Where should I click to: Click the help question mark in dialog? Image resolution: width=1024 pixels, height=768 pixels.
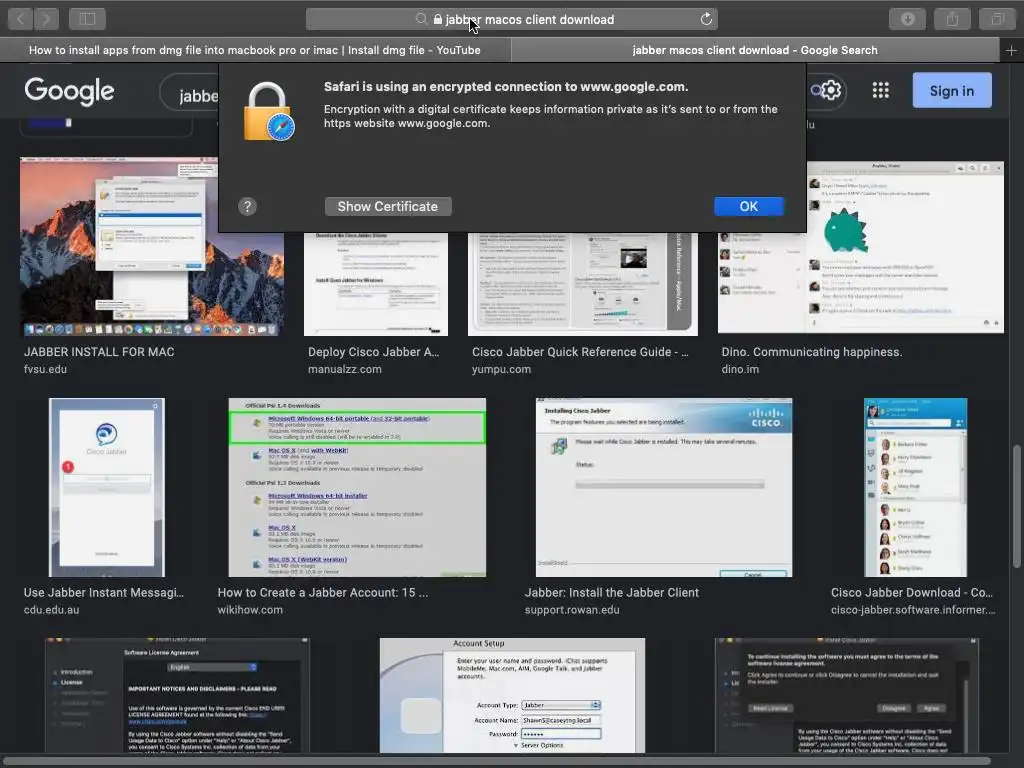(x=247, y=206)
